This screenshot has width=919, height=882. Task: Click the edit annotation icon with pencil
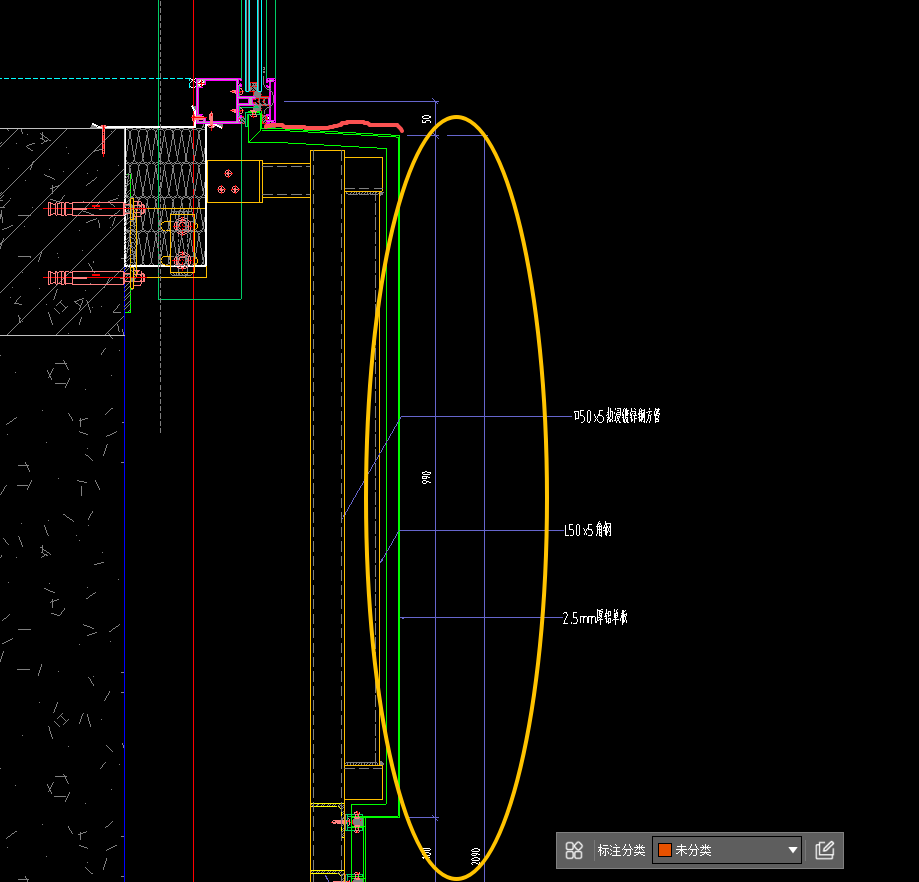point(825,850)
